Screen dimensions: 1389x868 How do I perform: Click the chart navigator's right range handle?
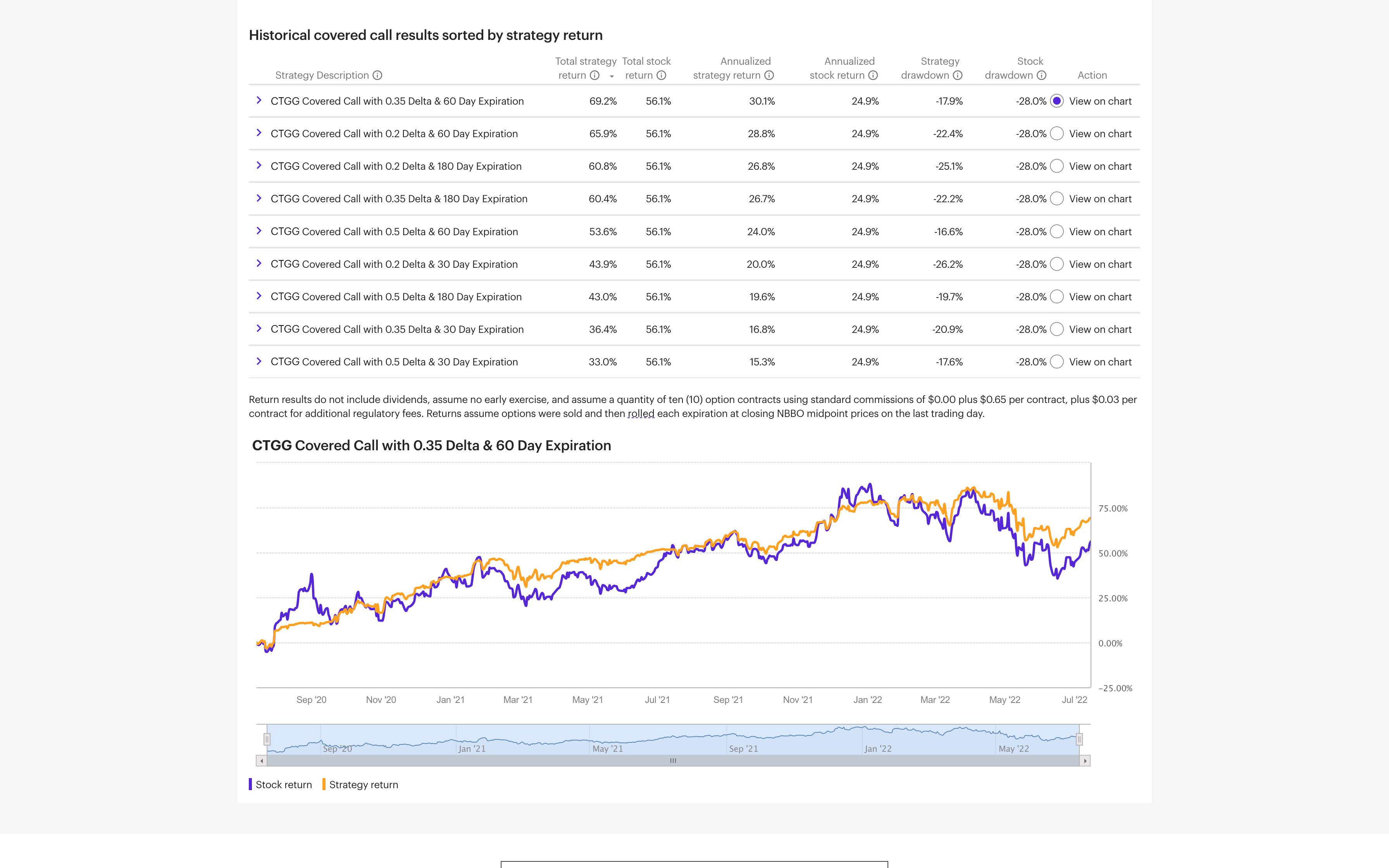(x=1079, y=739)
